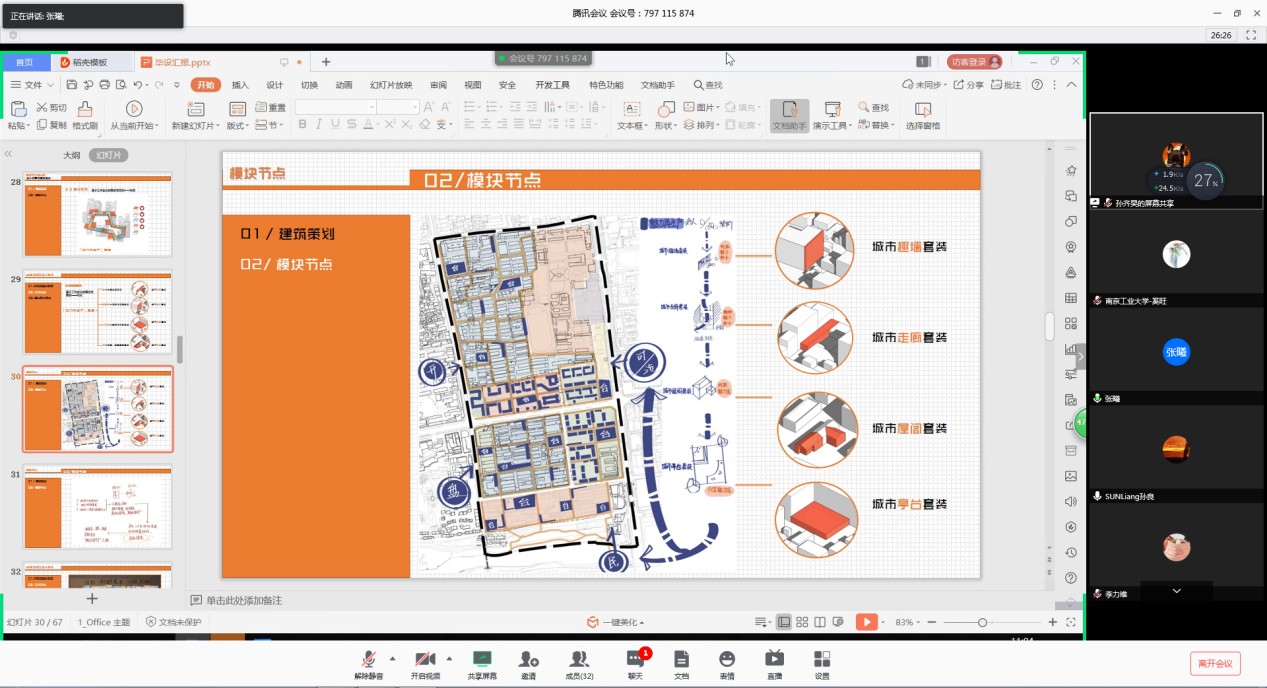Click the 访客登录 guest login button

tap(974, 62)
